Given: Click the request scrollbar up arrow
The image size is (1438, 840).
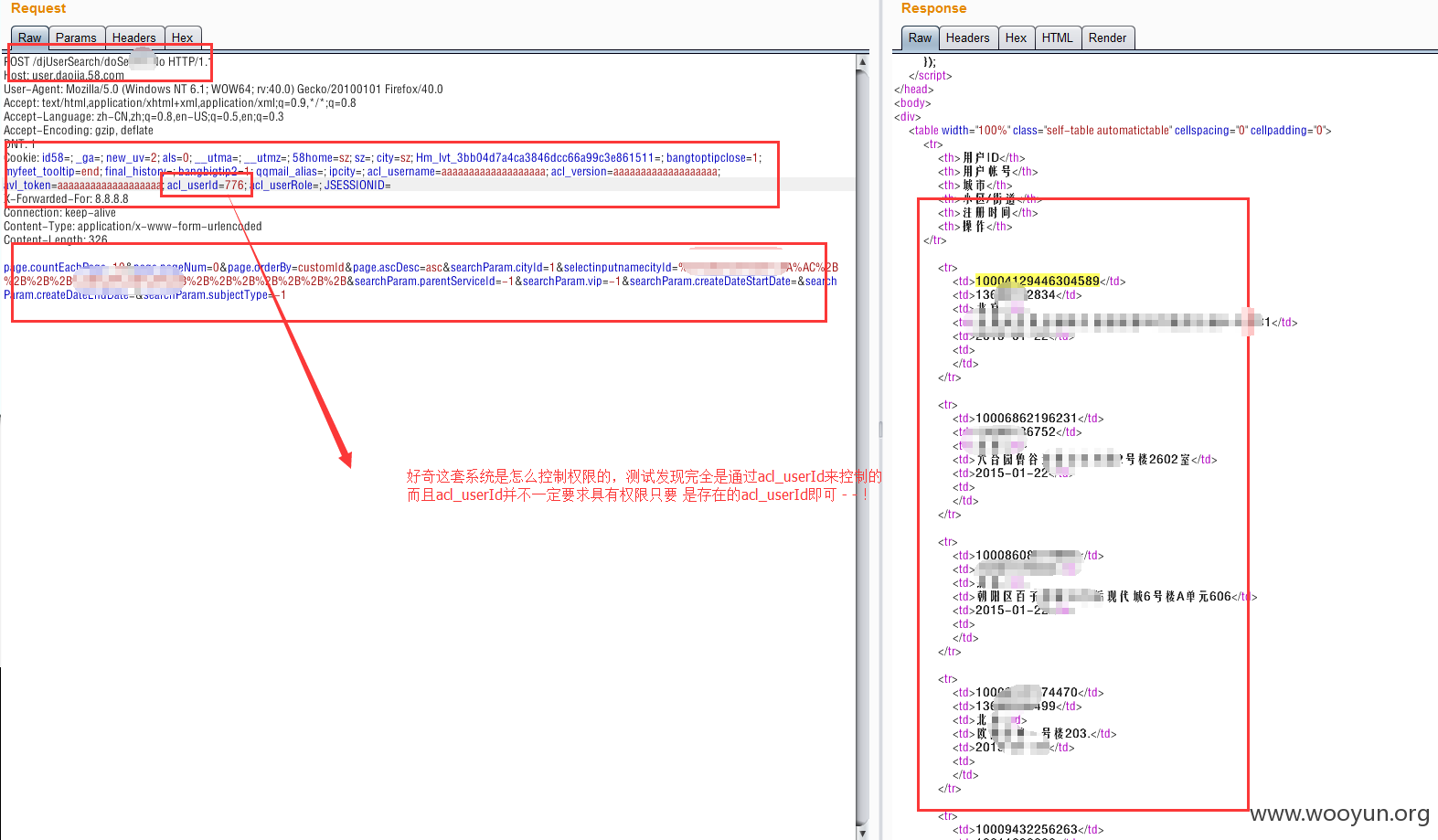Looking at the screenshot, I should [862, 61].
